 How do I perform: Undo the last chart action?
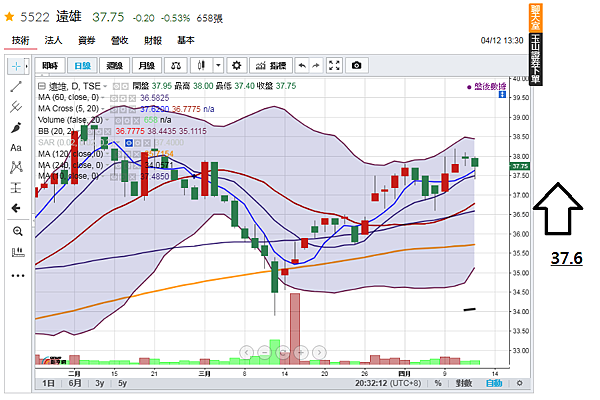[302, 65]
